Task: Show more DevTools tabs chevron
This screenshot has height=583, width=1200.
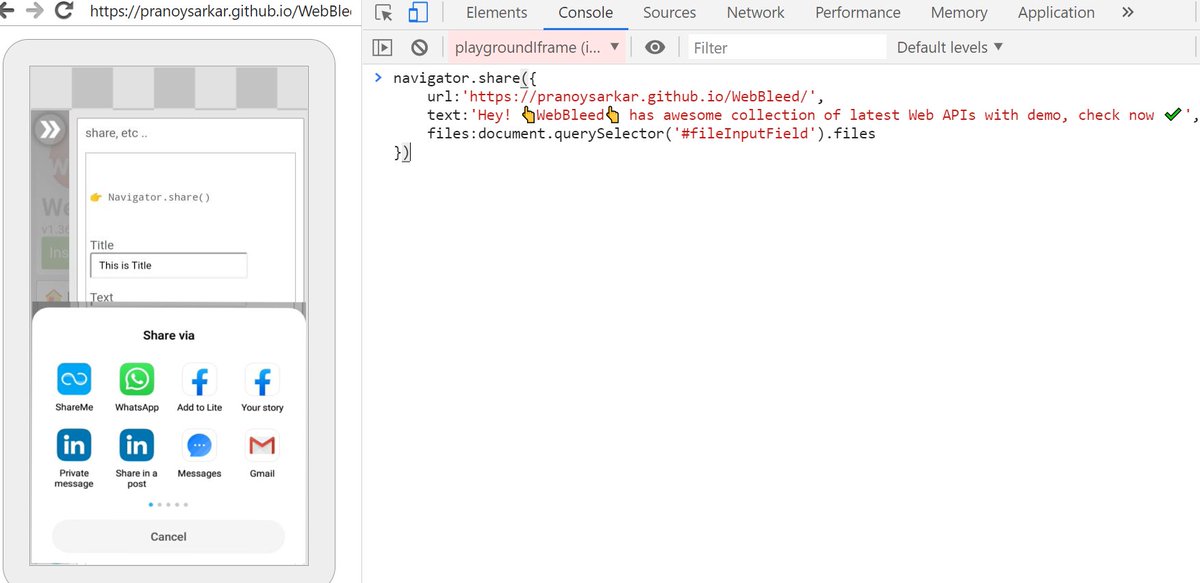Action: tap(1127, 13)
